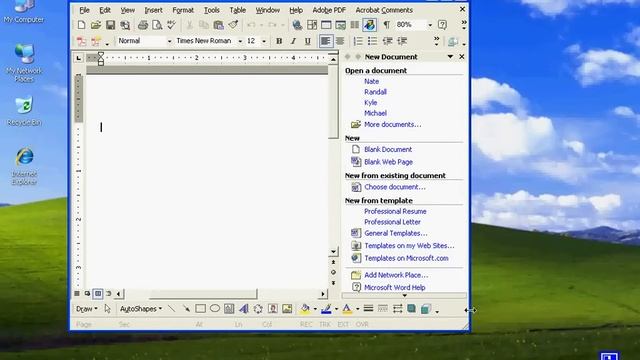
Task: Select the Oval drawing tool
Action: click(x=215, y=309)
